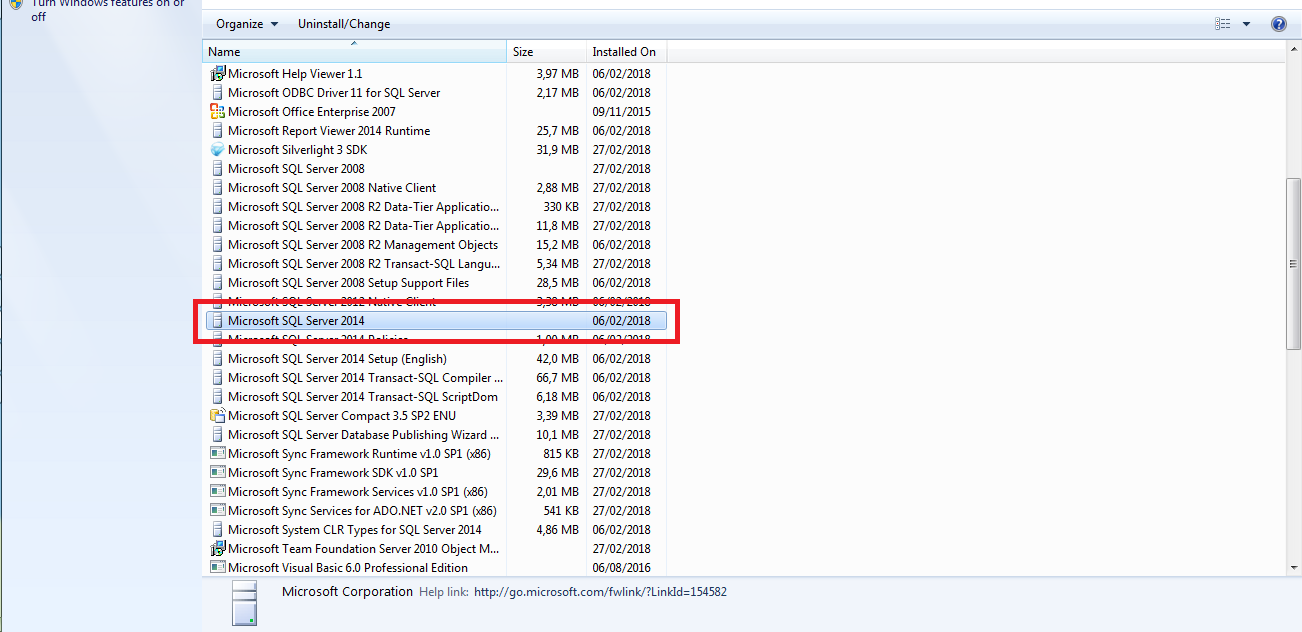Viewport: 1302px width, 632px height.
Task: Sort programs by Installed On date
Action: (x=624, y=51)
